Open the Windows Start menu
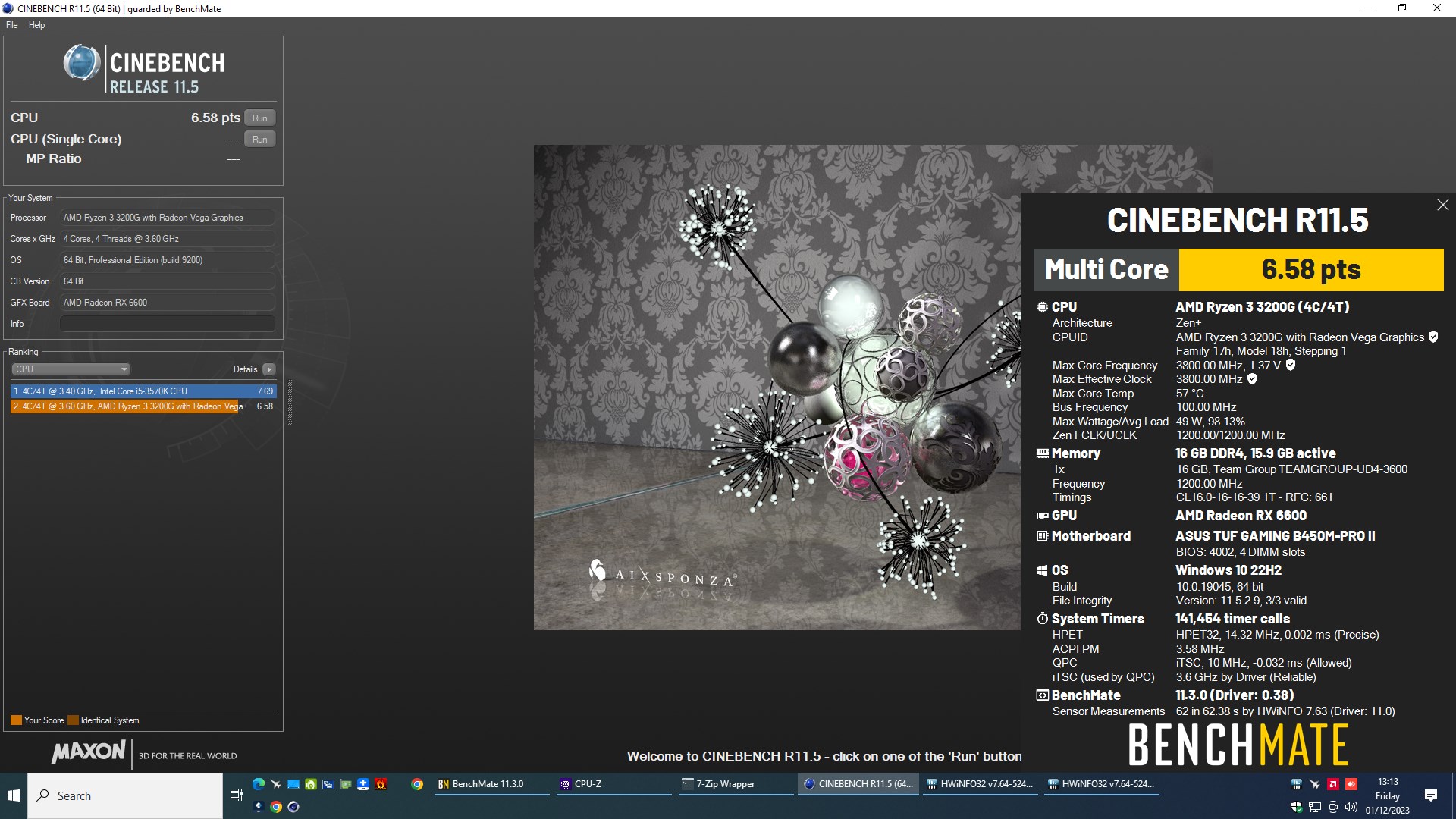1456x819 pixels. click(x=13, y=795)
